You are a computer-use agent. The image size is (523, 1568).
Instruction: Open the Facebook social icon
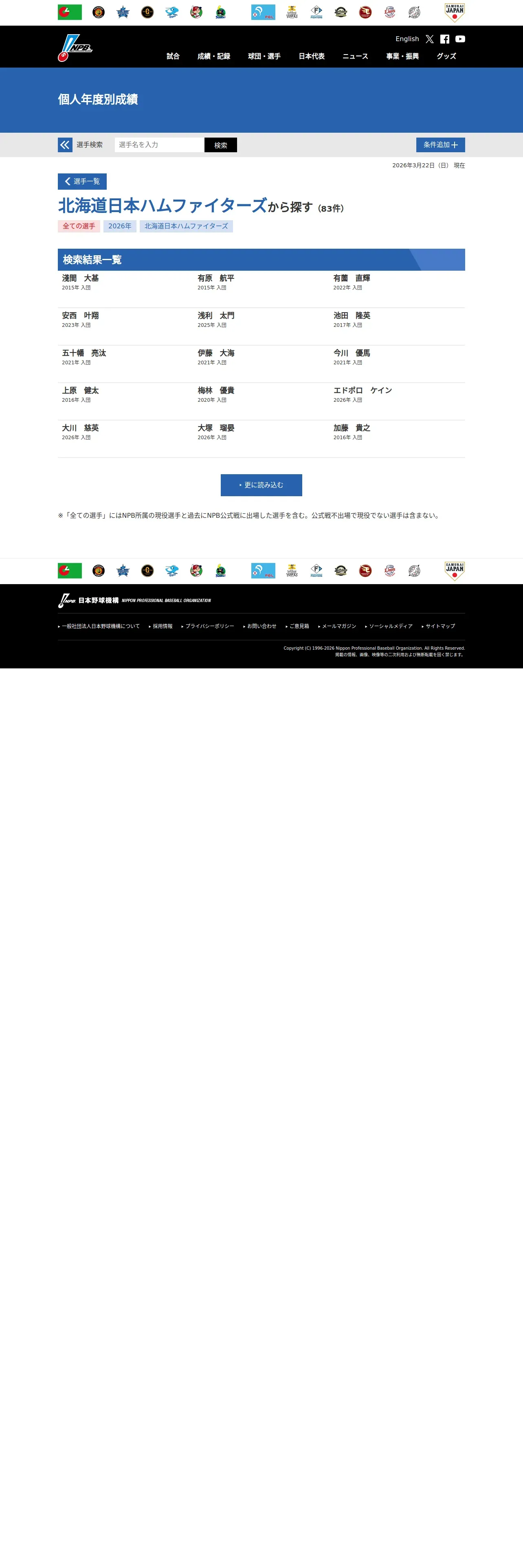[x=445, y=39]
